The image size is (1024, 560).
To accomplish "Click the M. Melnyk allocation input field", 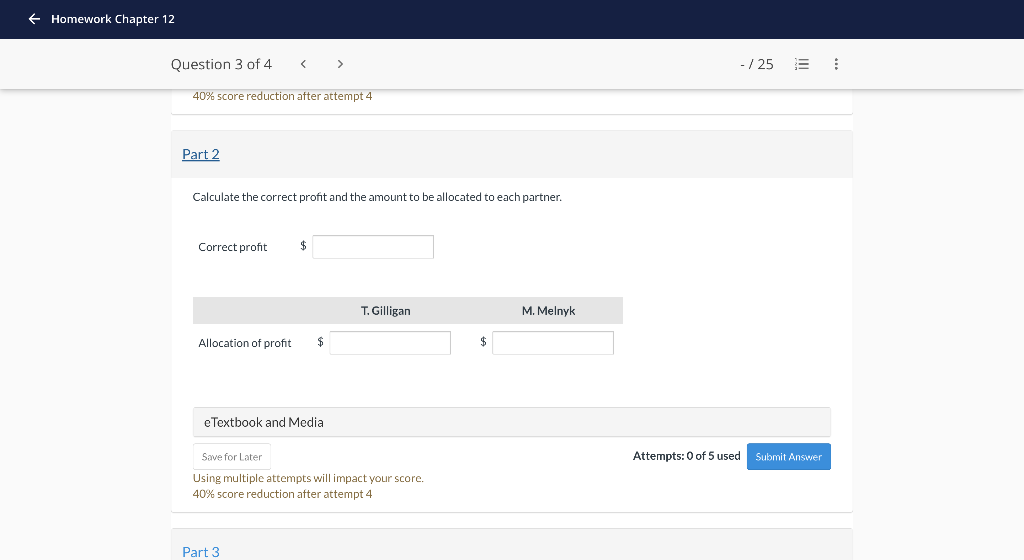I will 552,343.
